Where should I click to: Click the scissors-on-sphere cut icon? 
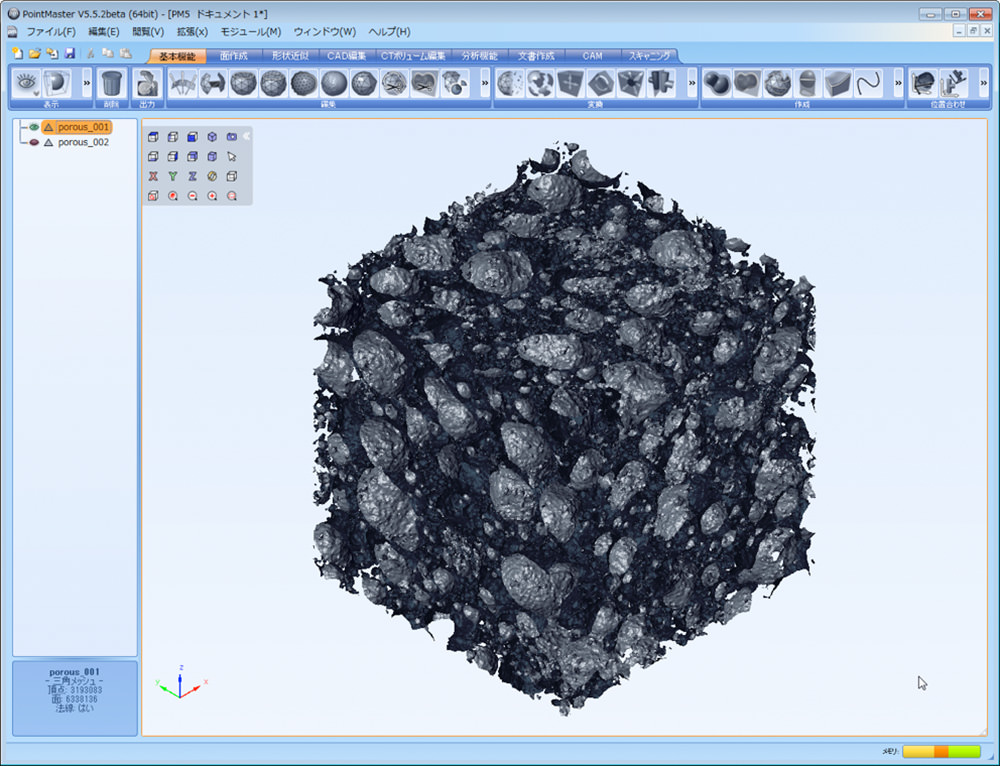394,83
